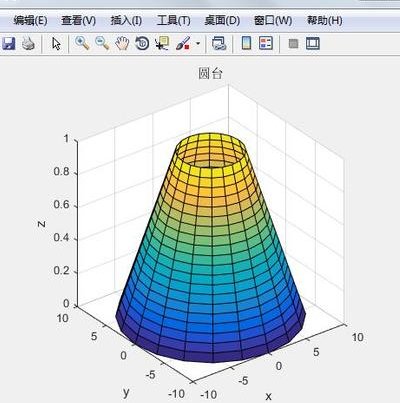Click the z-axis tick label 0.2

(x=61, y=270)
